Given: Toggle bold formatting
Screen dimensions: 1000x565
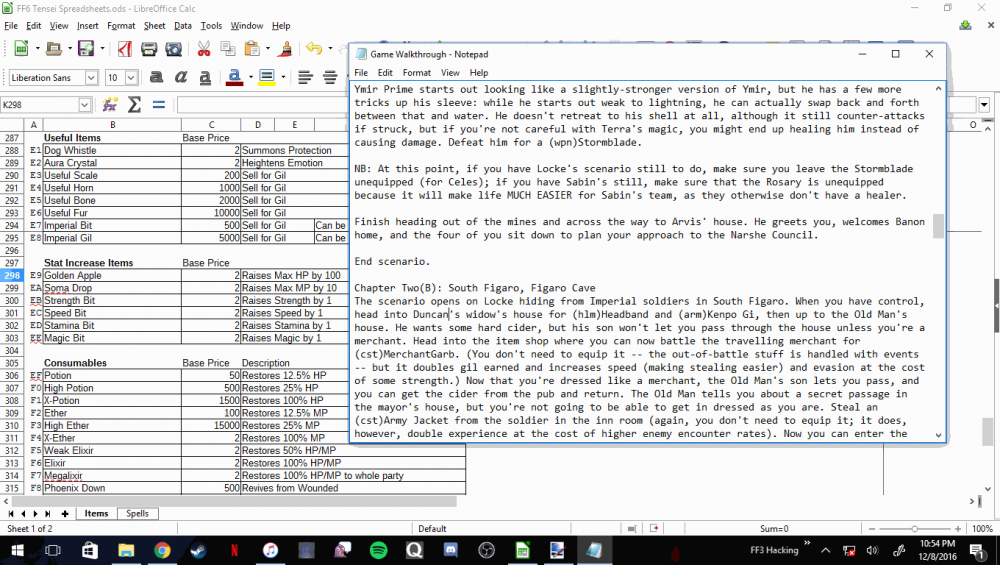Looking at the screenshot, I should [x=156, y=78].
